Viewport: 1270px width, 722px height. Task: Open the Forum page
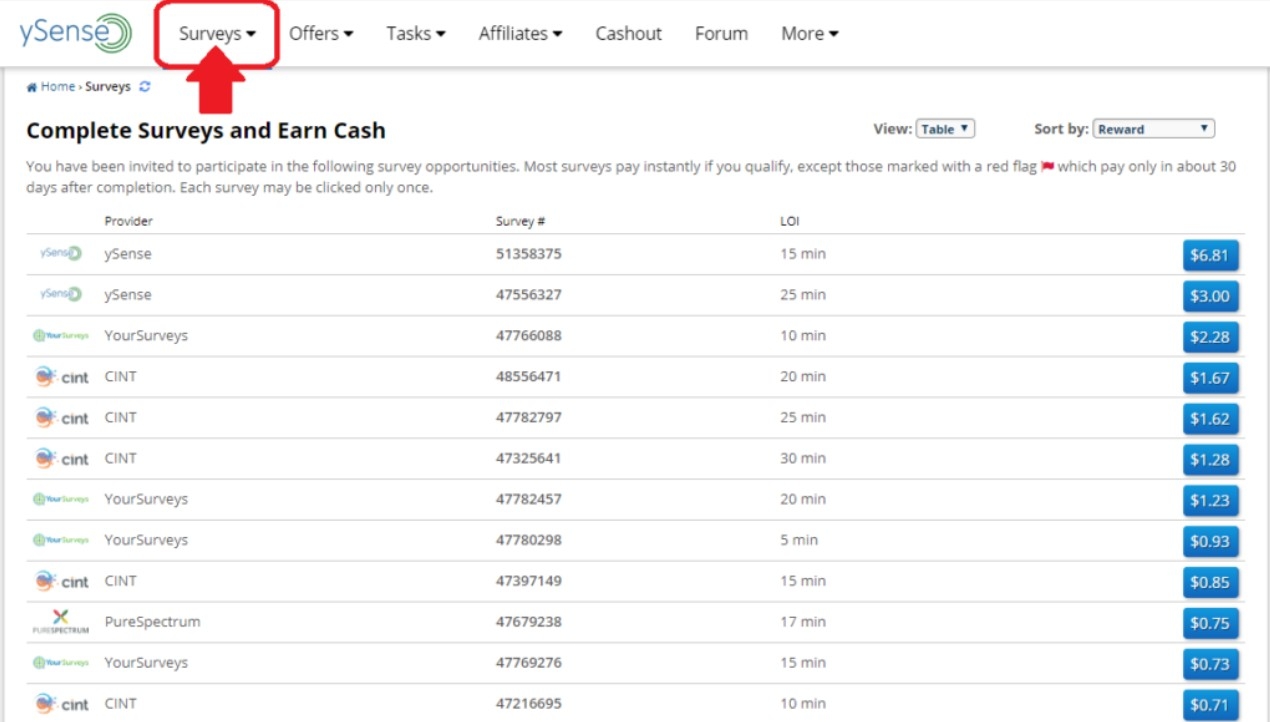coord(720,33)
